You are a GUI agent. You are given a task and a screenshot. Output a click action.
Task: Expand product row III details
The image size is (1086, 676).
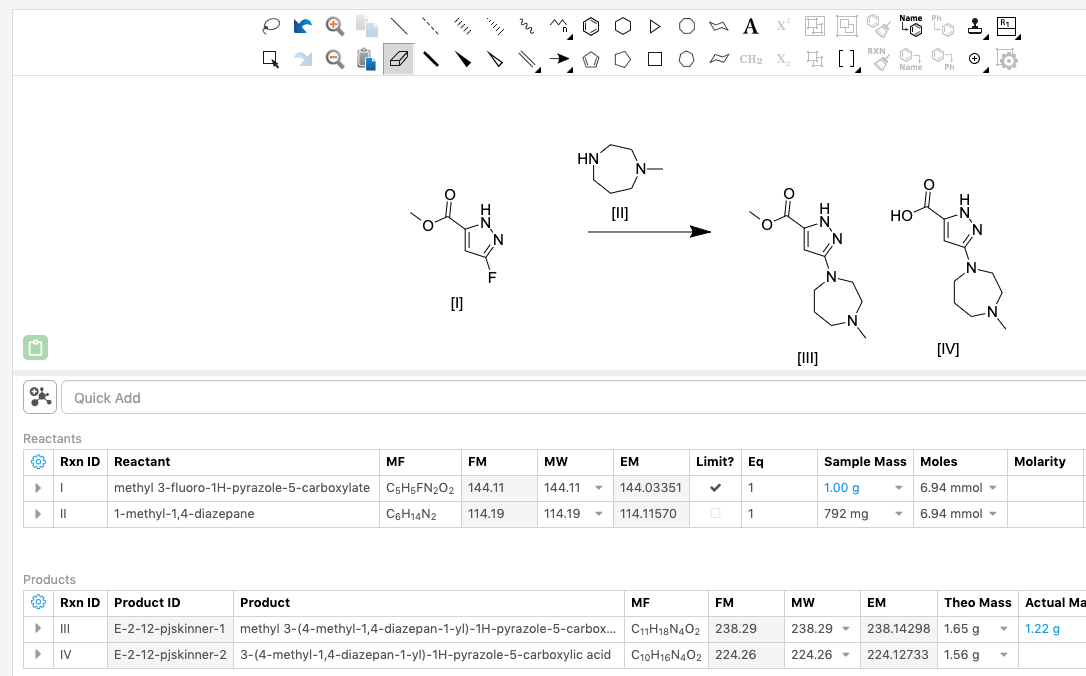click(38, 629)
